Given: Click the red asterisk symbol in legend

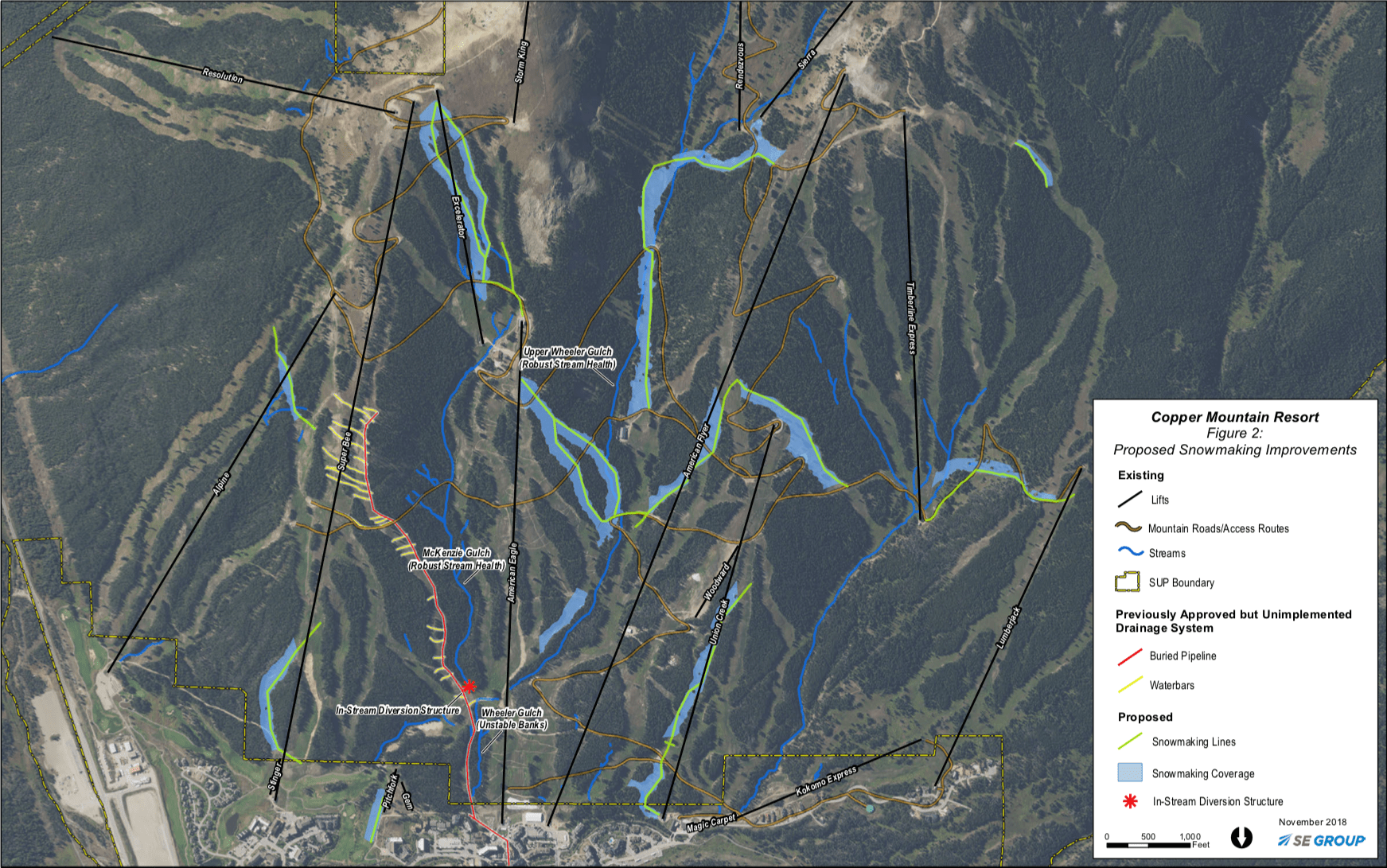Looking at the screenshot, I should tap(1129, 801).
